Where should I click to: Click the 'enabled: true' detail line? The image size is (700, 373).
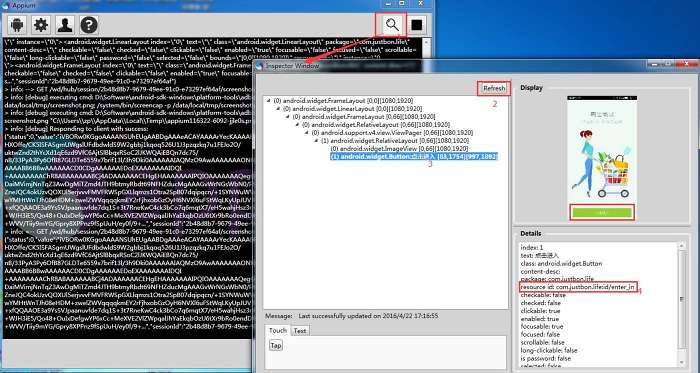(539, 319)
